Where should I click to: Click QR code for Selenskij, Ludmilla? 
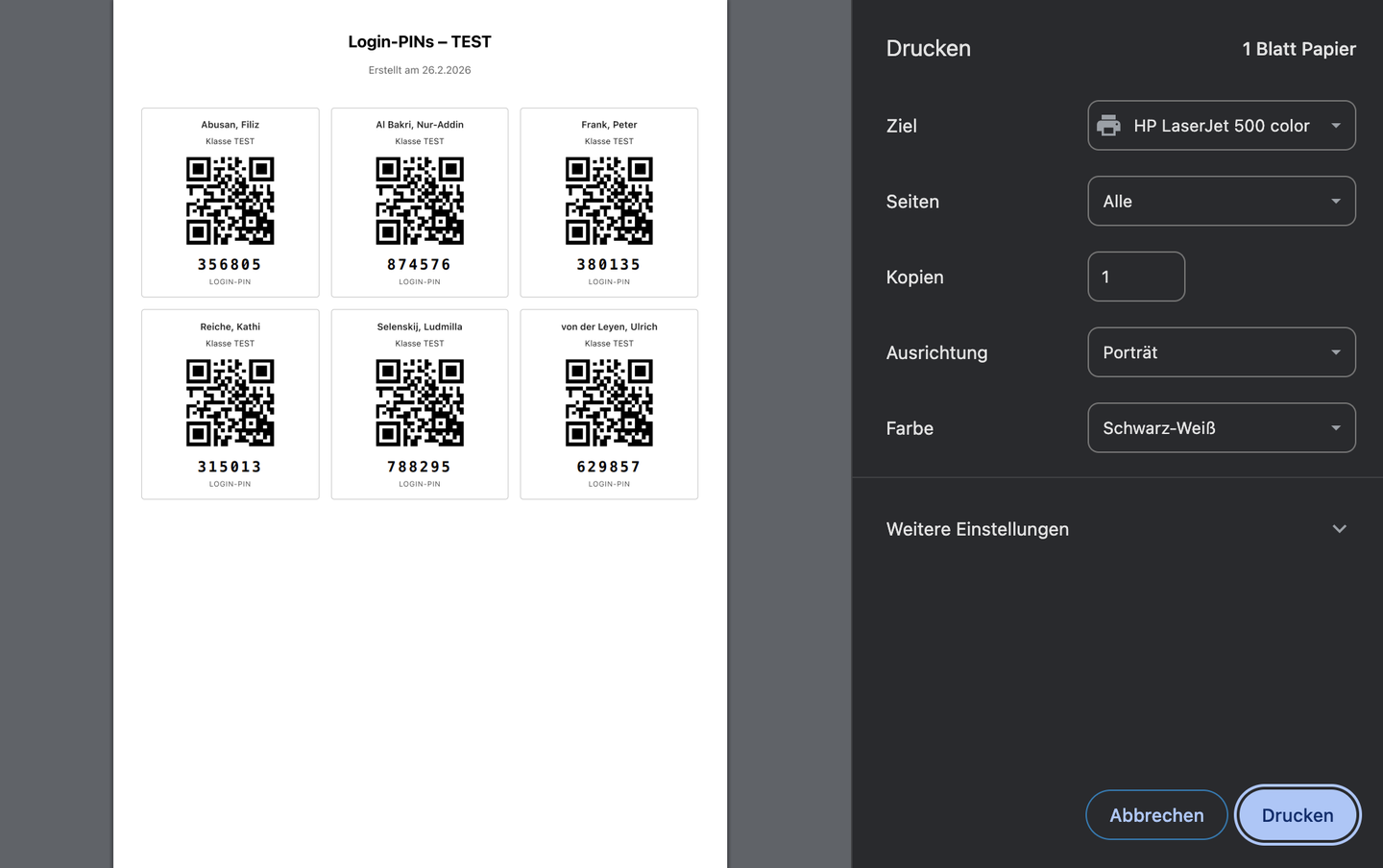[420, 403]
